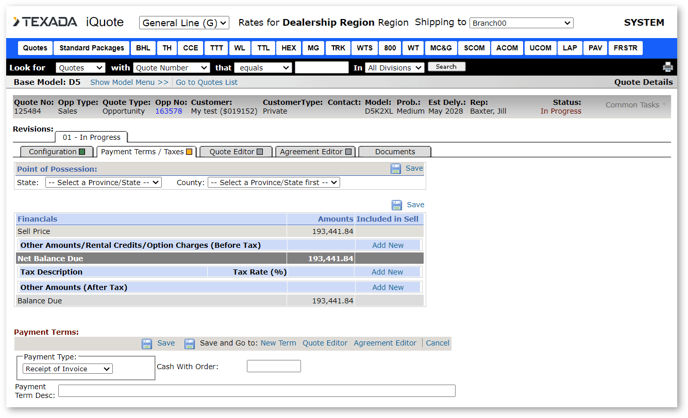Click Save disk icon in Payment Terms
The width and height of the screenshot is (688, 418).
pyautogui.click(x=147, y=343)
